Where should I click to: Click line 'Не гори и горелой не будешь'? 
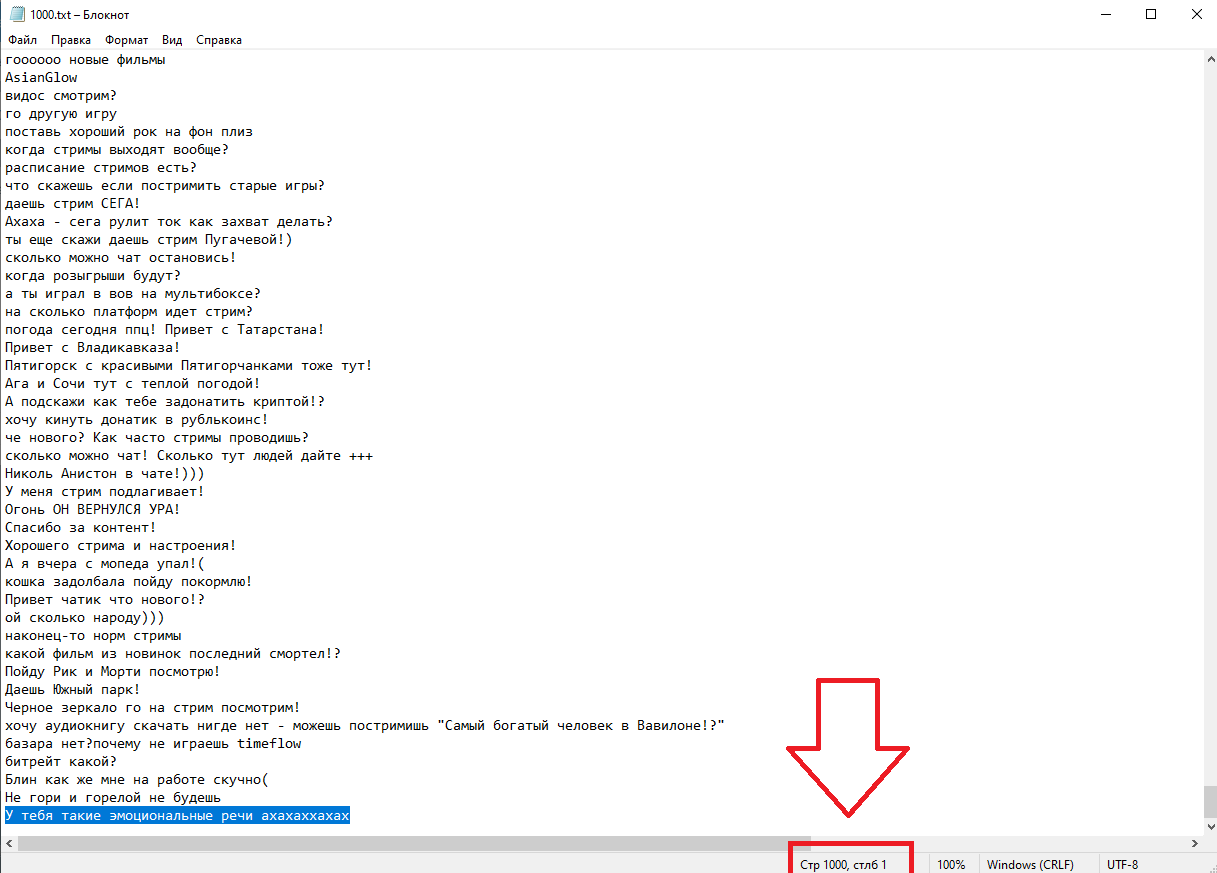pyautogui.click(x=113, y=797)
